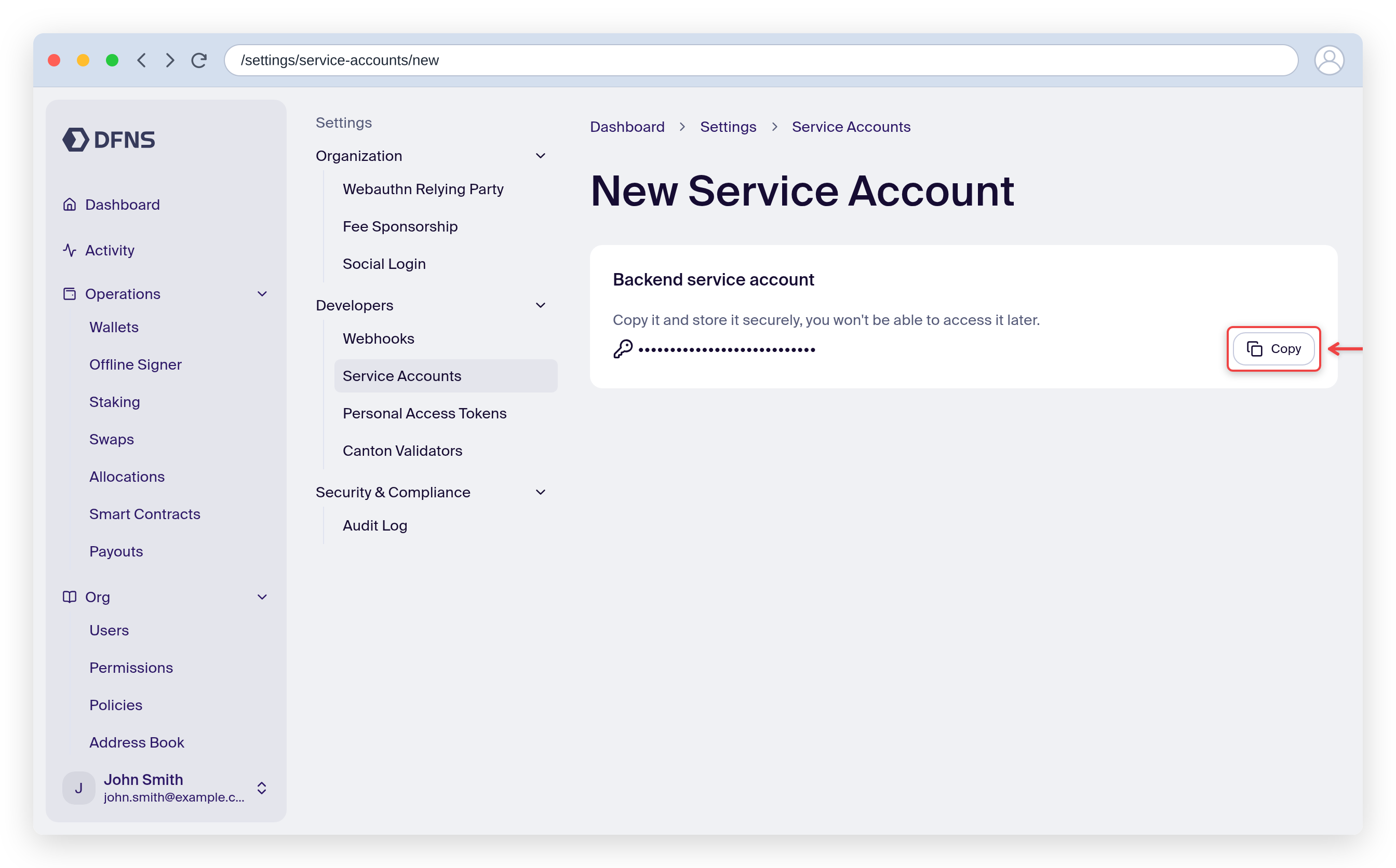The width and height of the screenshot is (1396, 868).
Task: Open the browser profile avatar icon
Action: tap(1329, 60)
